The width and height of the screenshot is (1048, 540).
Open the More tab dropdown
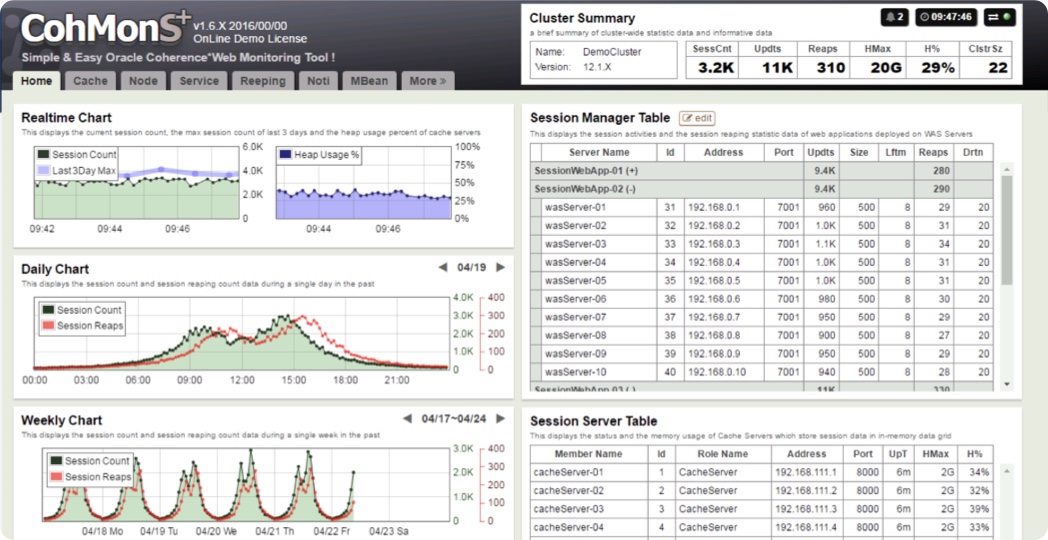427,81
